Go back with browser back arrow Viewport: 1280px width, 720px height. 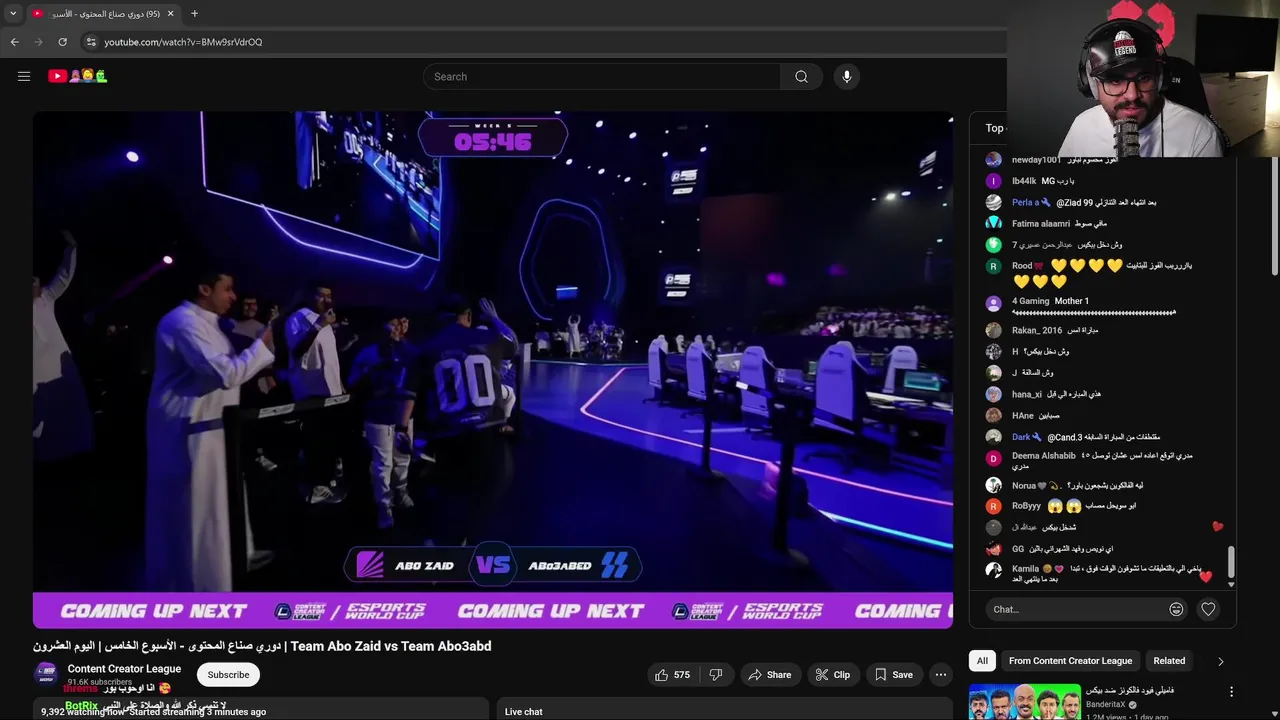tap(15, 42)
